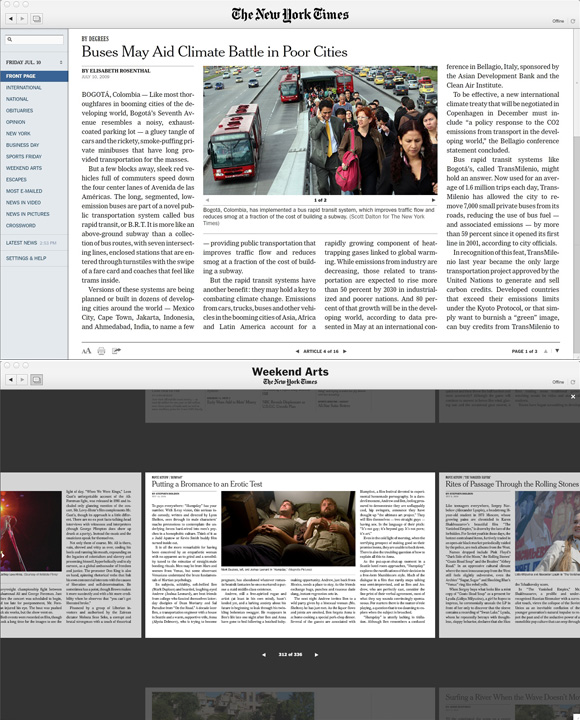Go to previous page up arrow near Page 1 of 3
Screen dimensions: 580x720
546,351
